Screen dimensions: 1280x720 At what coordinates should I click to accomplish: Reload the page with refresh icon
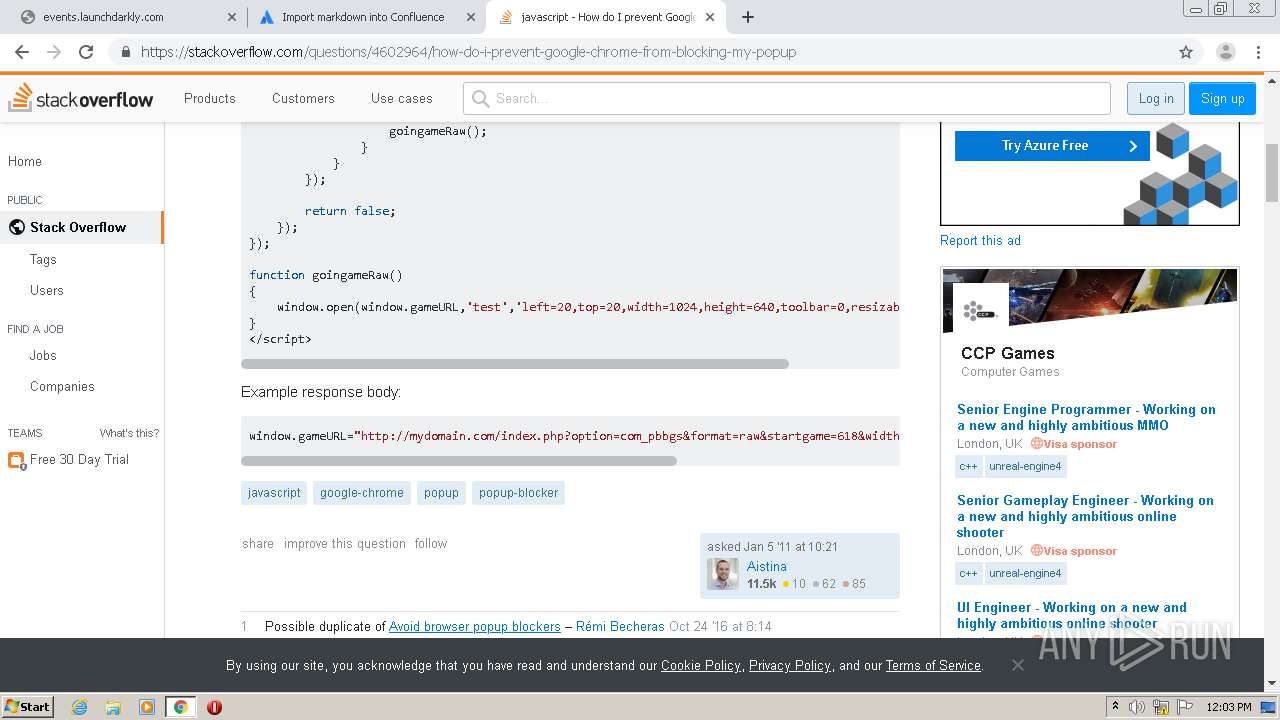[x=86, y=52]
